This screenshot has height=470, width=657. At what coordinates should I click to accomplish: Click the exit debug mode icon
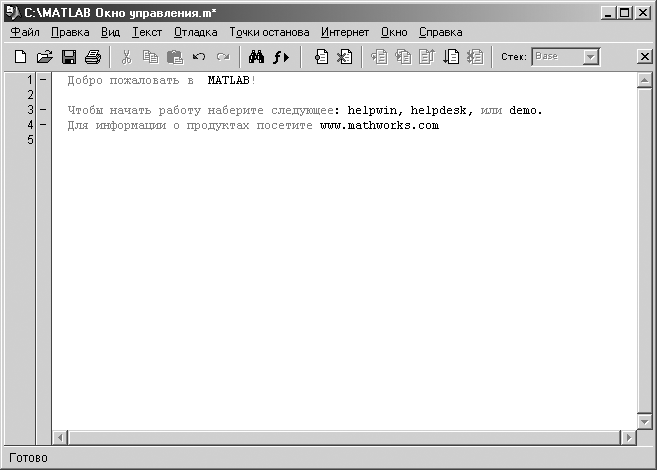[x=475, y=57]
